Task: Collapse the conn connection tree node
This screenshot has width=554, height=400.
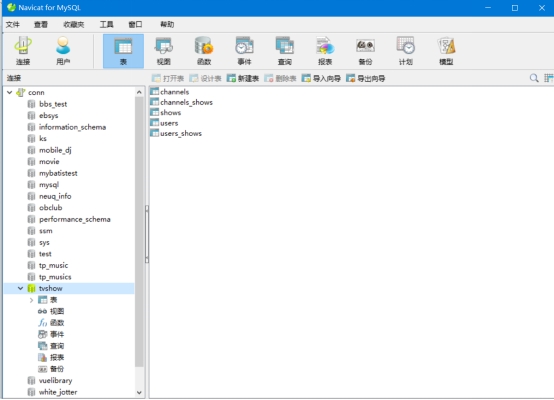Action: pyautogui.click(x=10, y=92)
